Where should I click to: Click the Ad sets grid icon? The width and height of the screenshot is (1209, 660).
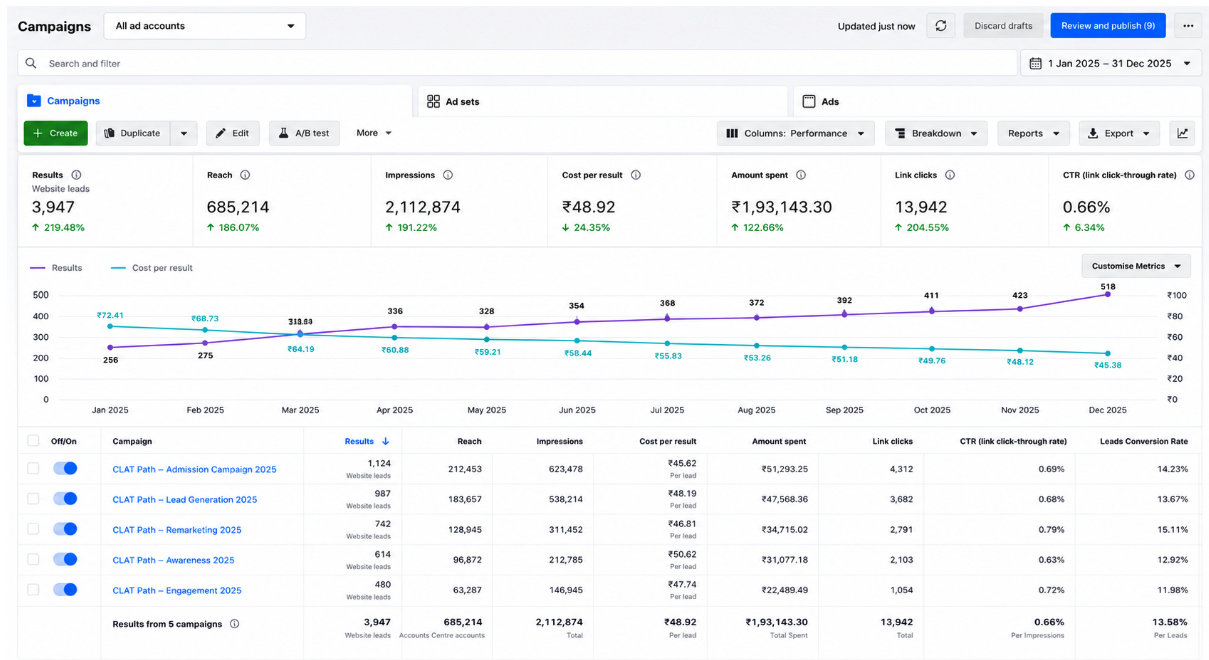433,101
